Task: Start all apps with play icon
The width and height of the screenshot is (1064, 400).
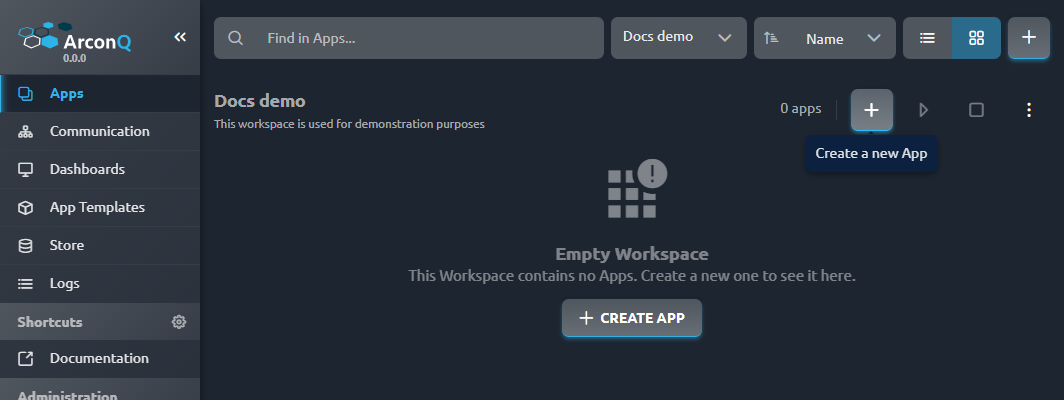Action: pos(924,109)
